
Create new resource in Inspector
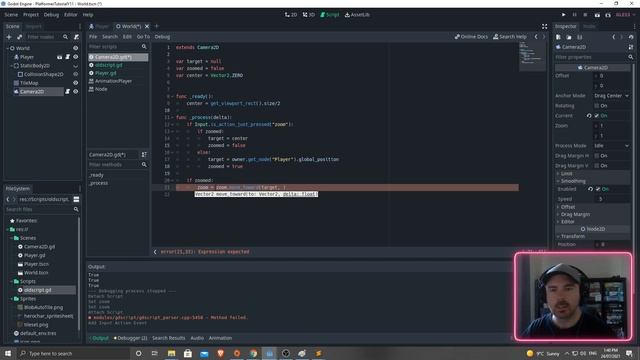(558, 37)
